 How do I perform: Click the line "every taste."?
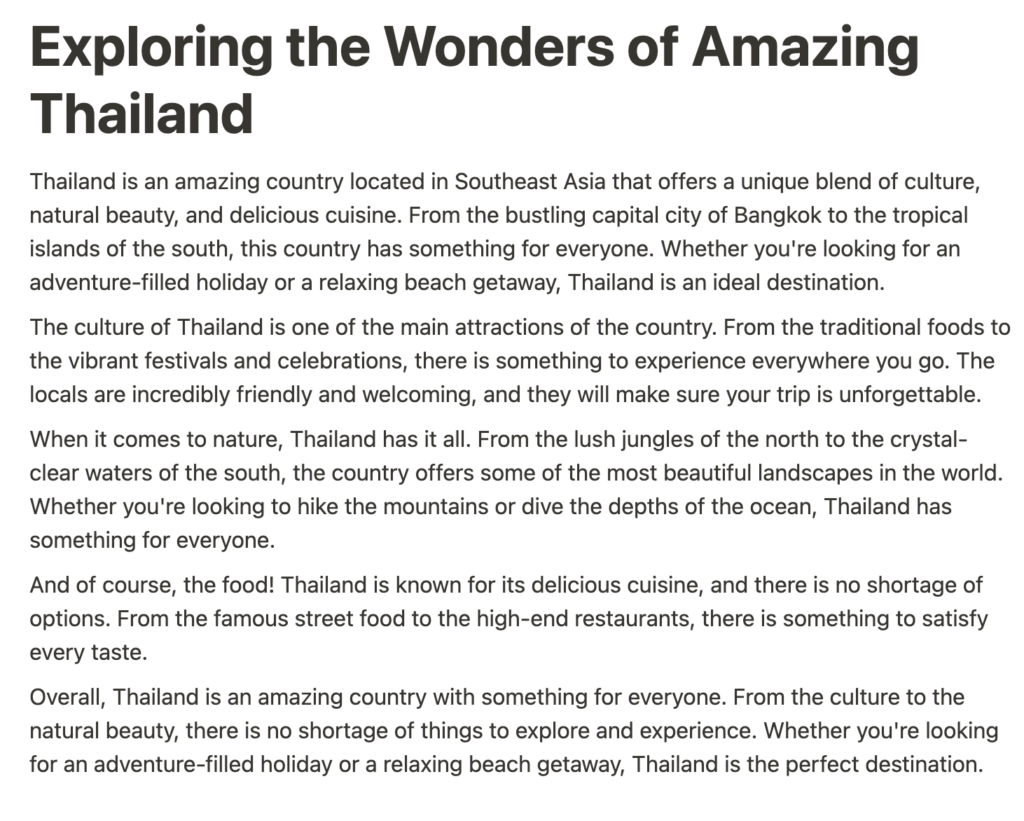pyautogui.click(x=88, y=652)
